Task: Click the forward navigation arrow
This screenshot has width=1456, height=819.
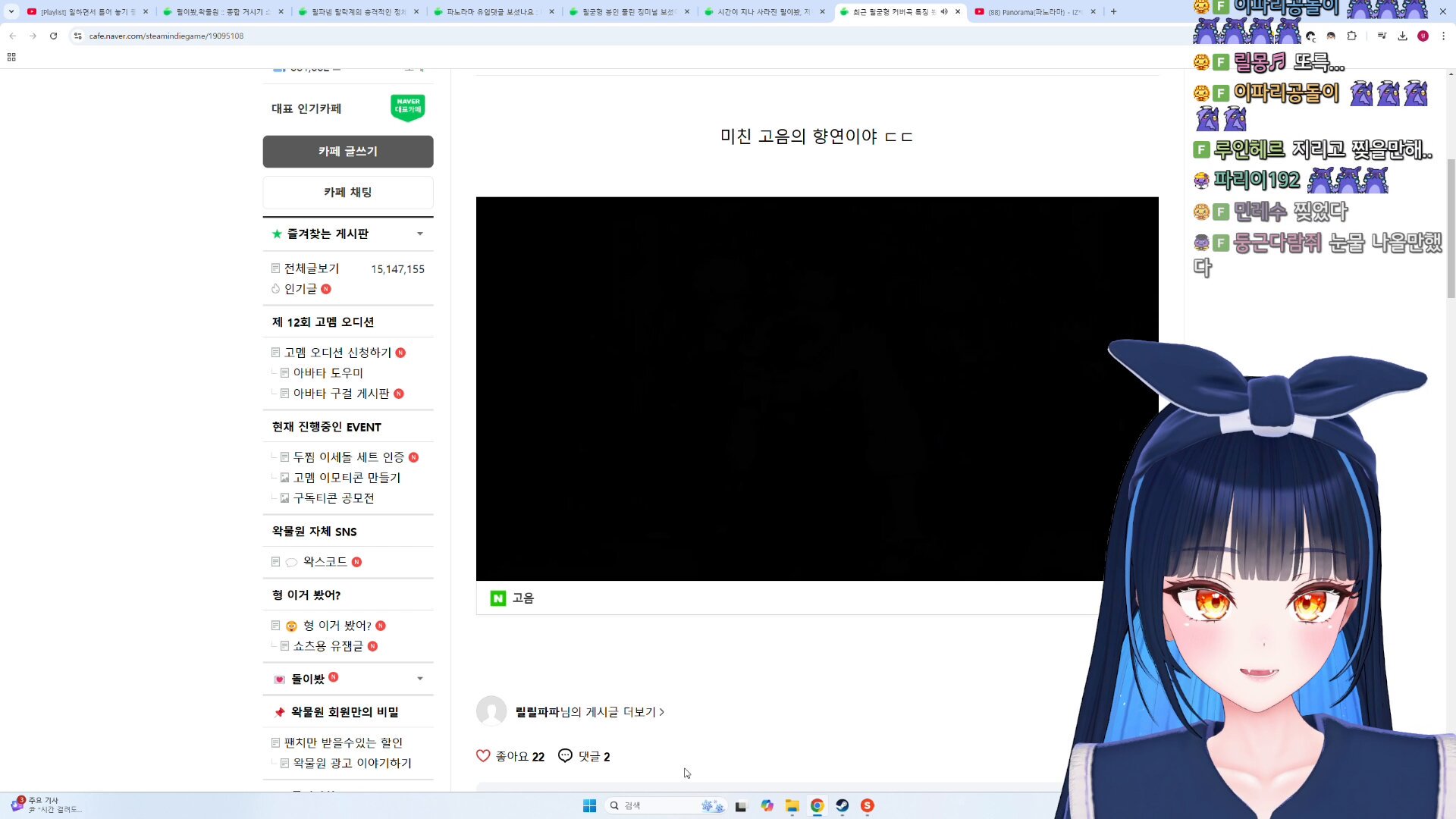Action: point(33,36)
